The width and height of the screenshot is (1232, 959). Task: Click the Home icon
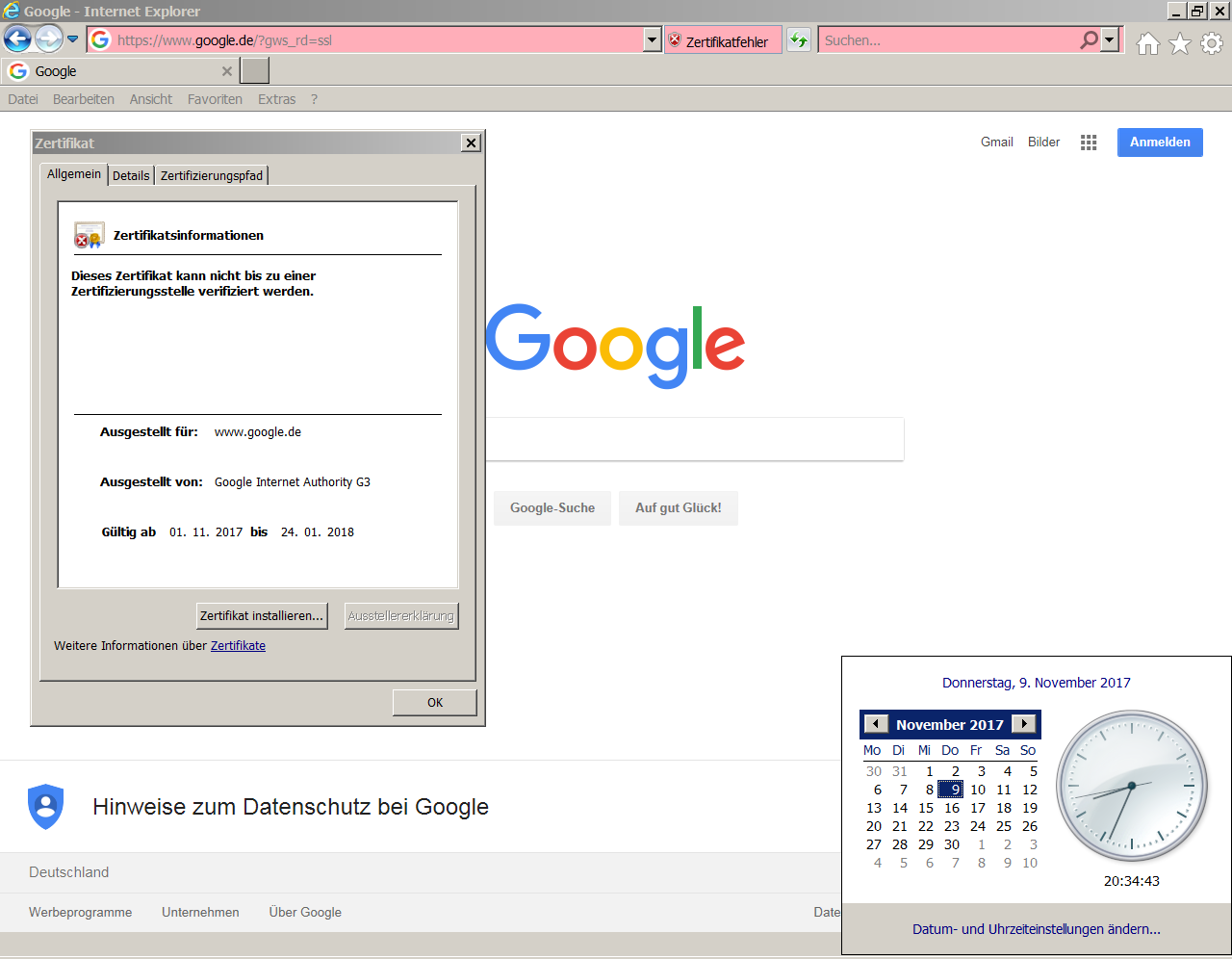click(x=1148, y=43)
